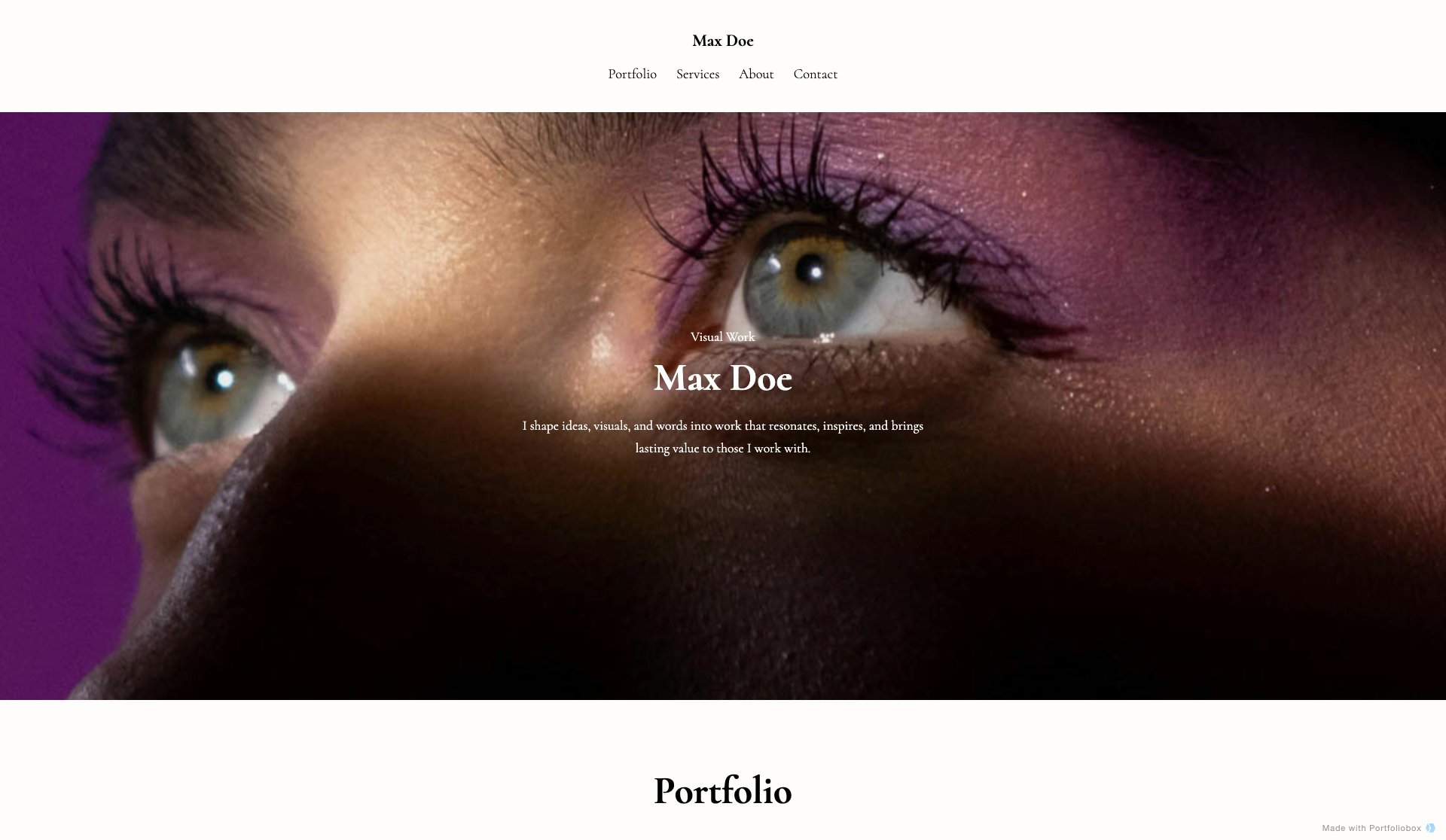Click the Portfoliobox logo icon

[1430, 828]
